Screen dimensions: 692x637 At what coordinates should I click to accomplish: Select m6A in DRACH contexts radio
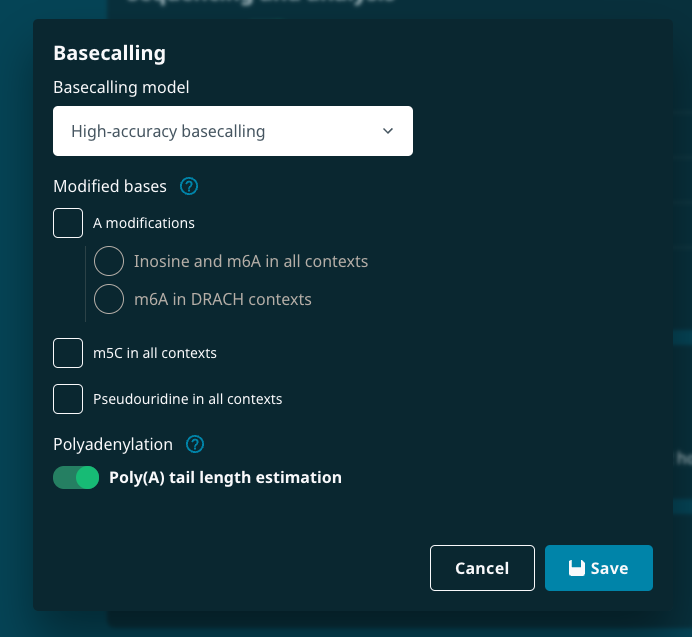(109, 299)
